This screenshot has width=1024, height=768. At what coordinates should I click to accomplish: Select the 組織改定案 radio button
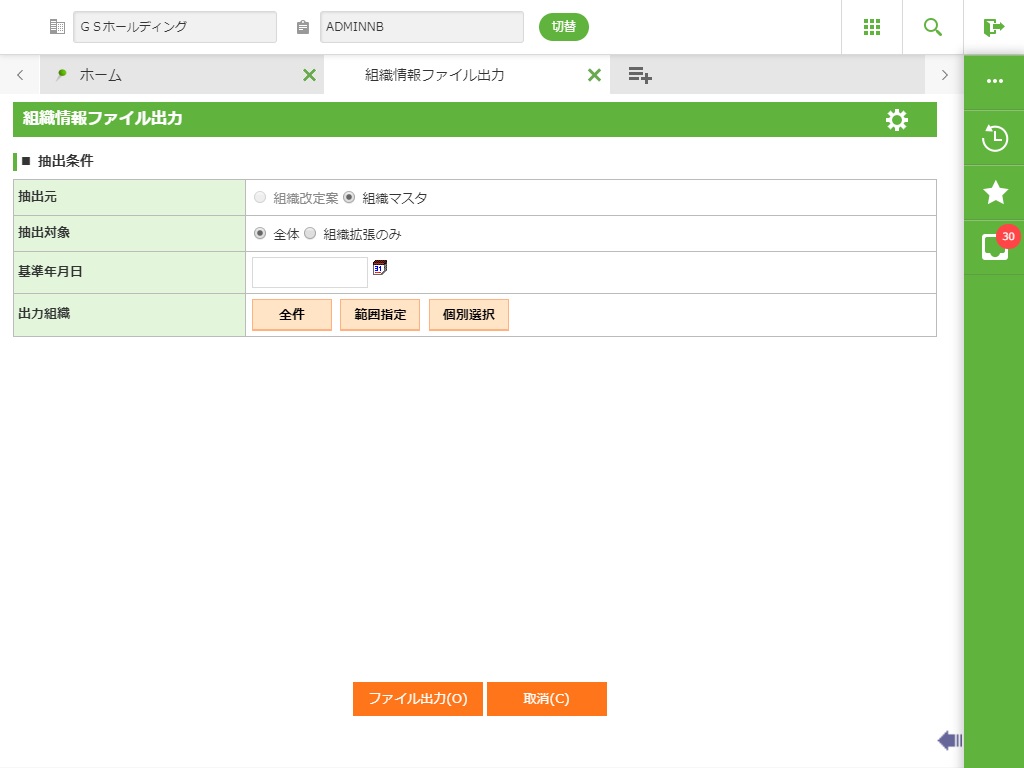[260, 197]
